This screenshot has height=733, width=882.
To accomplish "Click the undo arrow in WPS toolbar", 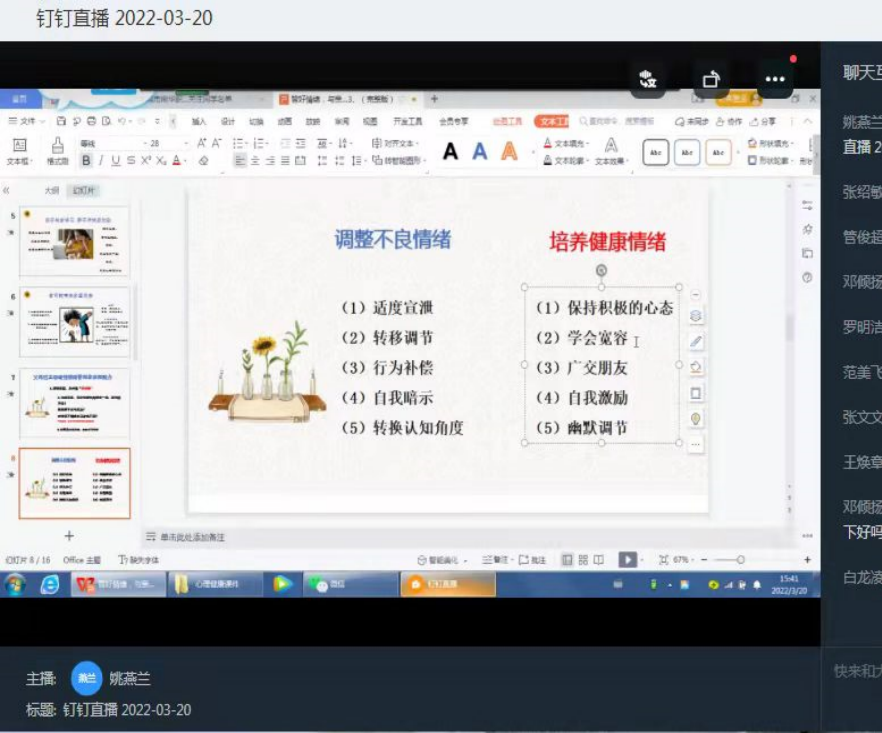I will (x=122, y=121).
